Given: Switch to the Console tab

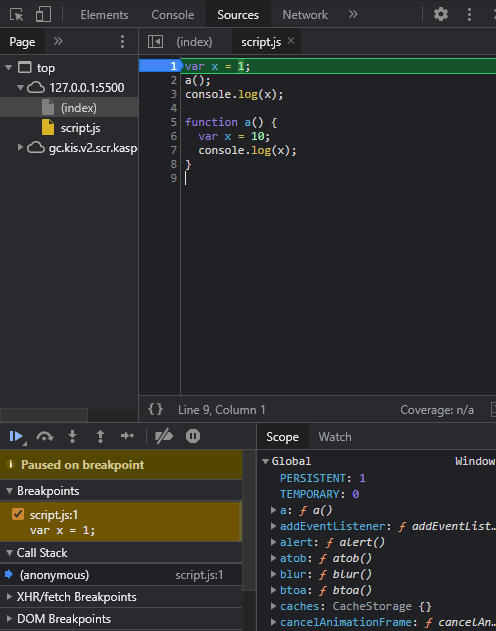Looking at the screenshot, I should [x=173, y=15].
